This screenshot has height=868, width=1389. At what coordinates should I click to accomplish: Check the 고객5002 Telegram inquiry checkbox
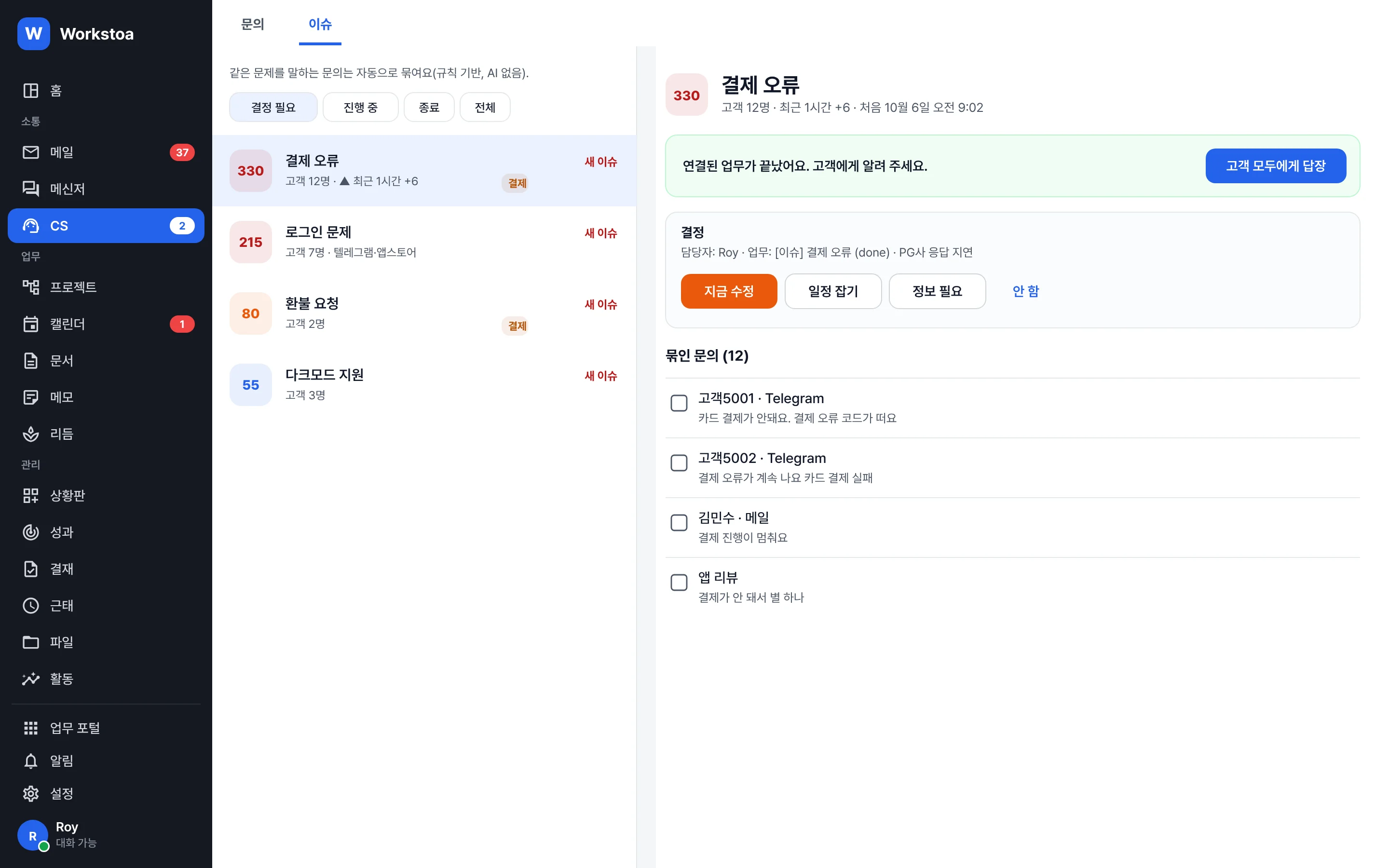(679, 463)
